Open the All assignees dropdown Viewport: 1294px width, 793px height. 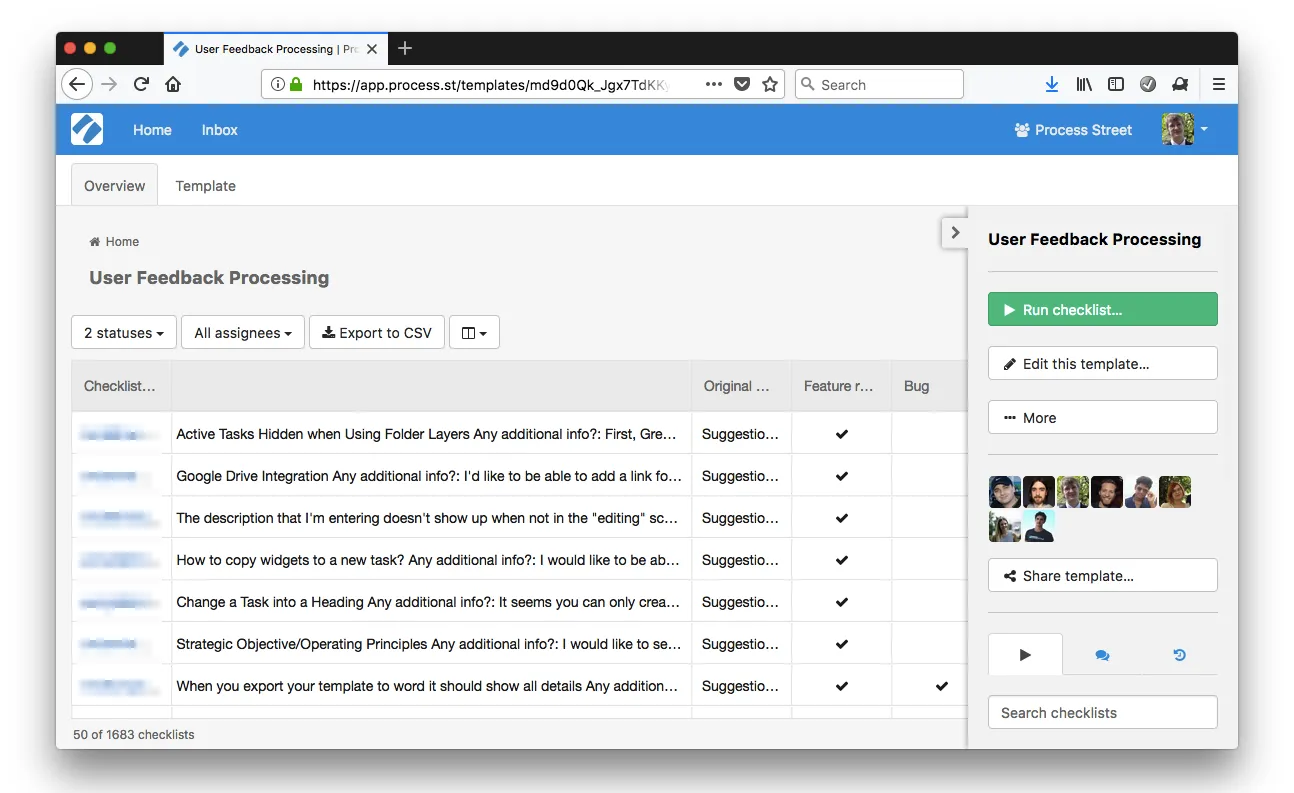coord(243,333)
